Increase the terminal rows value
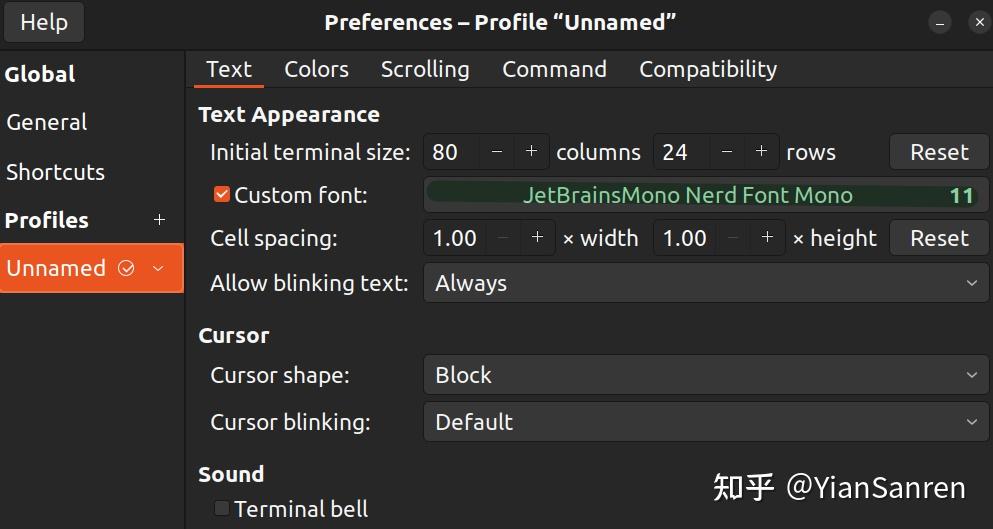Screen dimensions: 993x529 coord(761,152)
